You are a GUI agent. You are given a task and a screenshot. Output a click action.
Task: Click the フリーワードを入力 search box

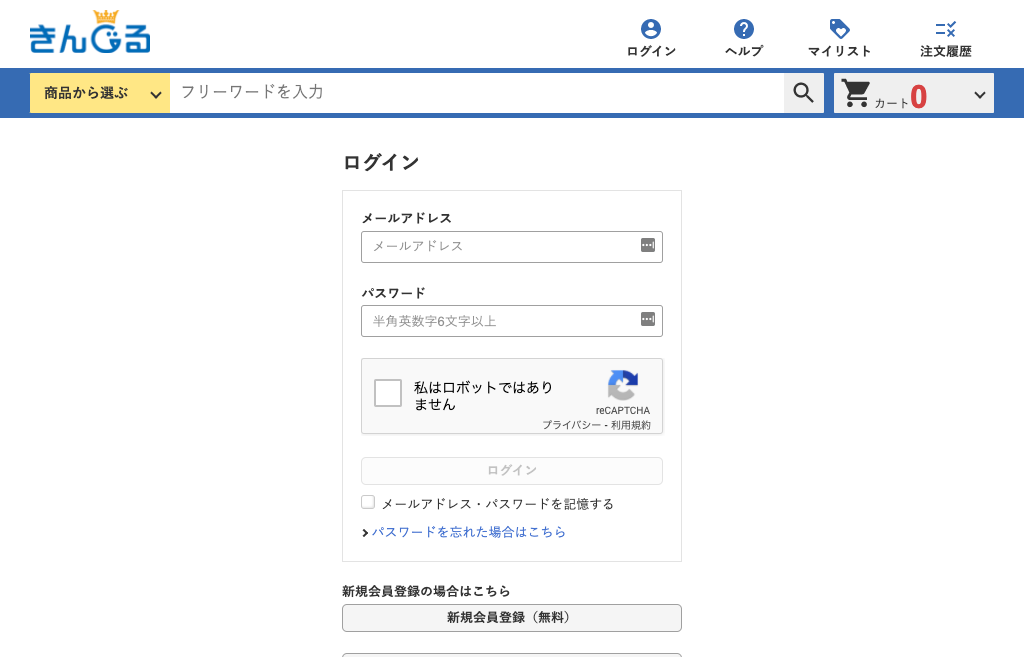pyautogui.click(x=476, y=93)
